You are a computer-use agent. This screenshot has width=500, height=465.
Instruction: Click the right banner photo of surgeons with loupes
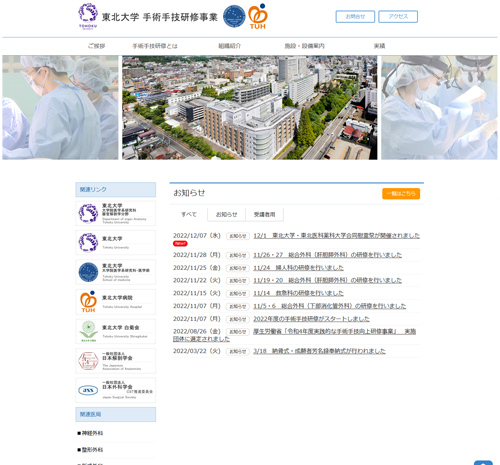439,107
